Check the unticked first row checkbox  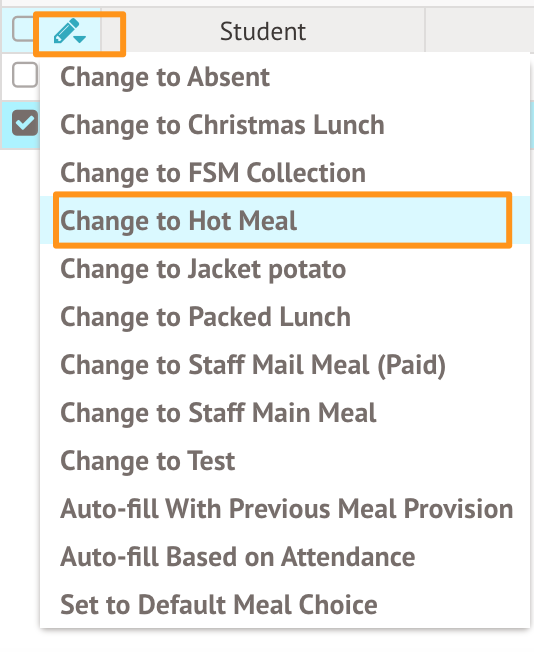(25, 75)
